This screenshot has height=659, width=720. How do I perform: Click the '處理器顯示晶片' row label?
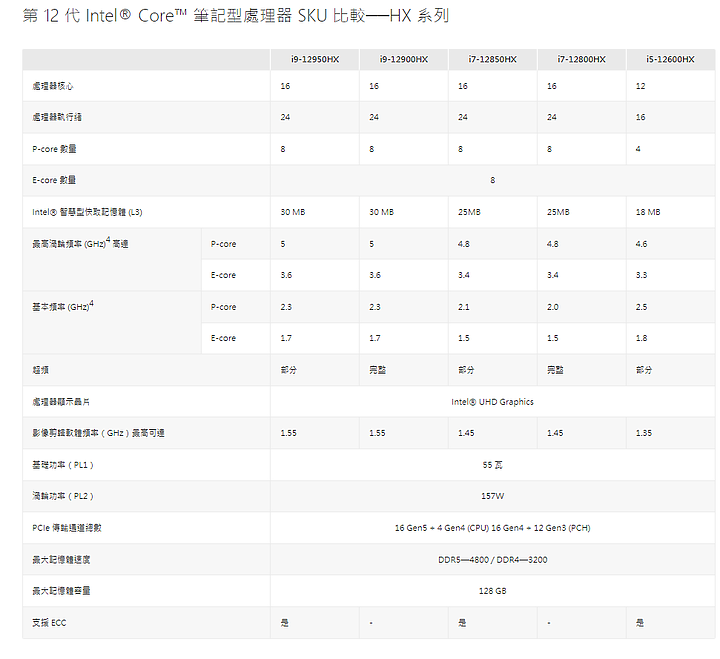tap(61, 402)
